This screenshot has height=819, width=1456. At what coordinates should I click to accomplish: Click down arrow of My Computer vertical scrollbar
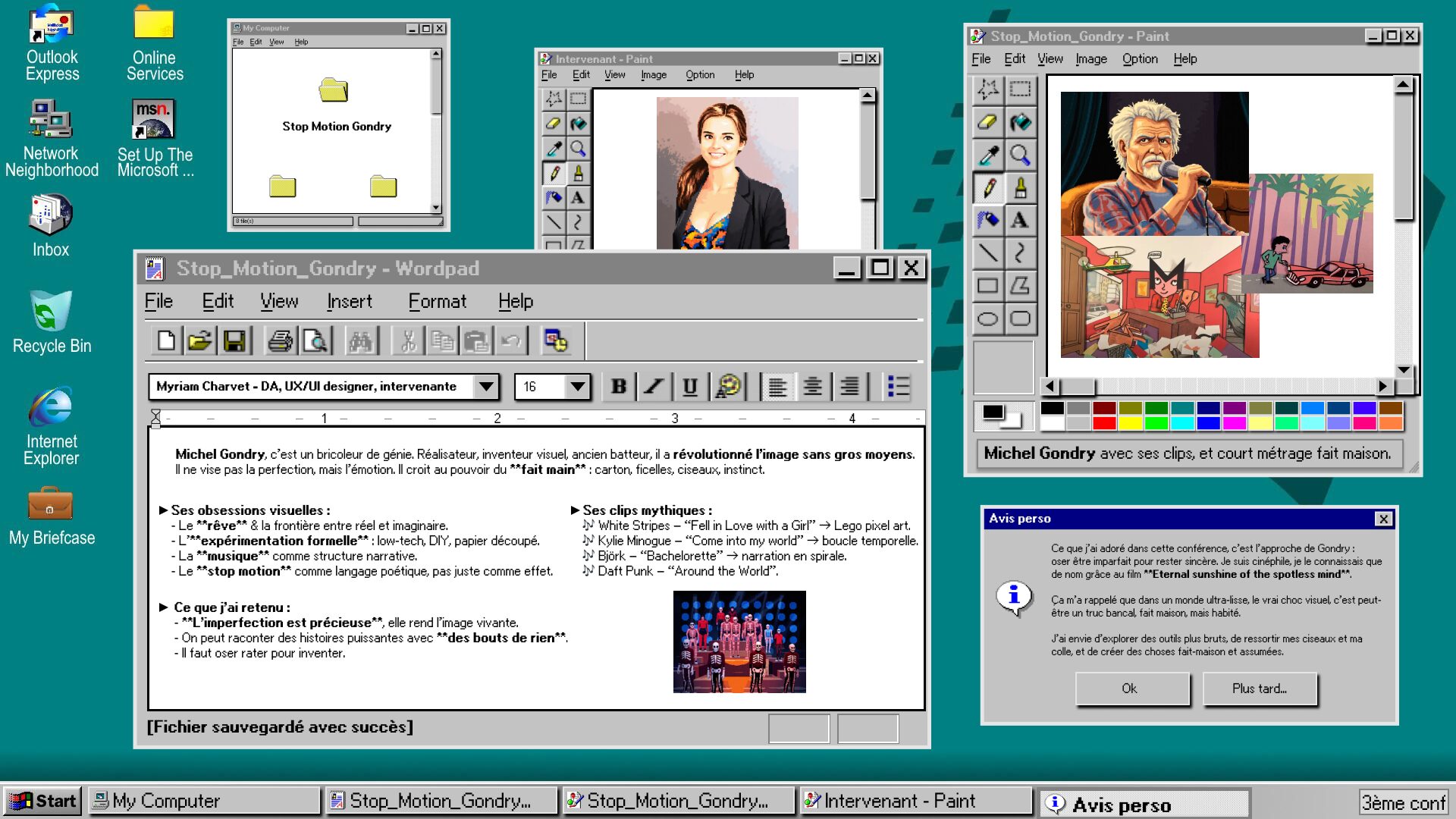(436, 208)
